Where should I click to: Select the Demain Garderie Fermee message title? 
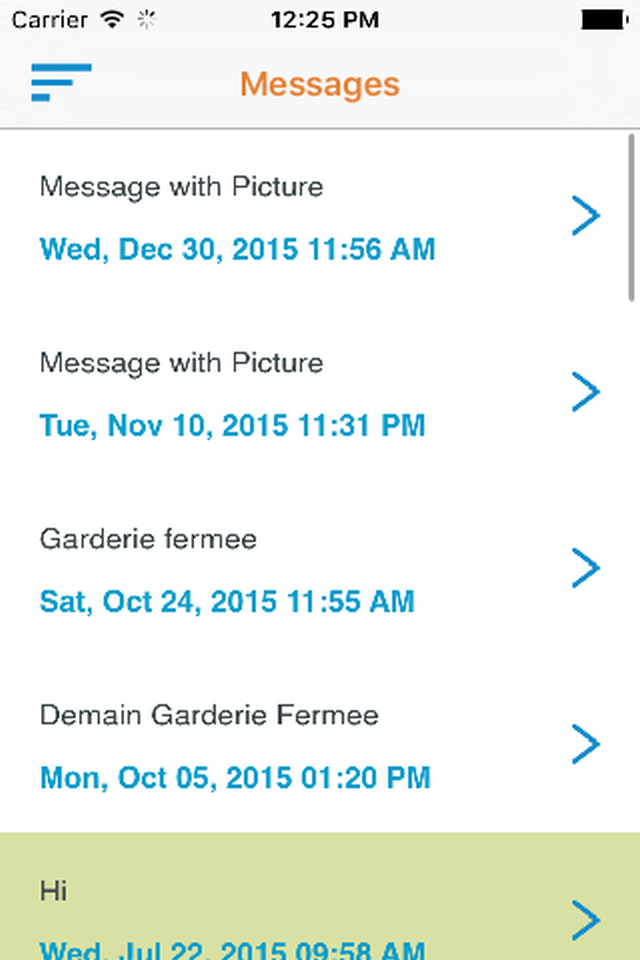coord(209,716)
